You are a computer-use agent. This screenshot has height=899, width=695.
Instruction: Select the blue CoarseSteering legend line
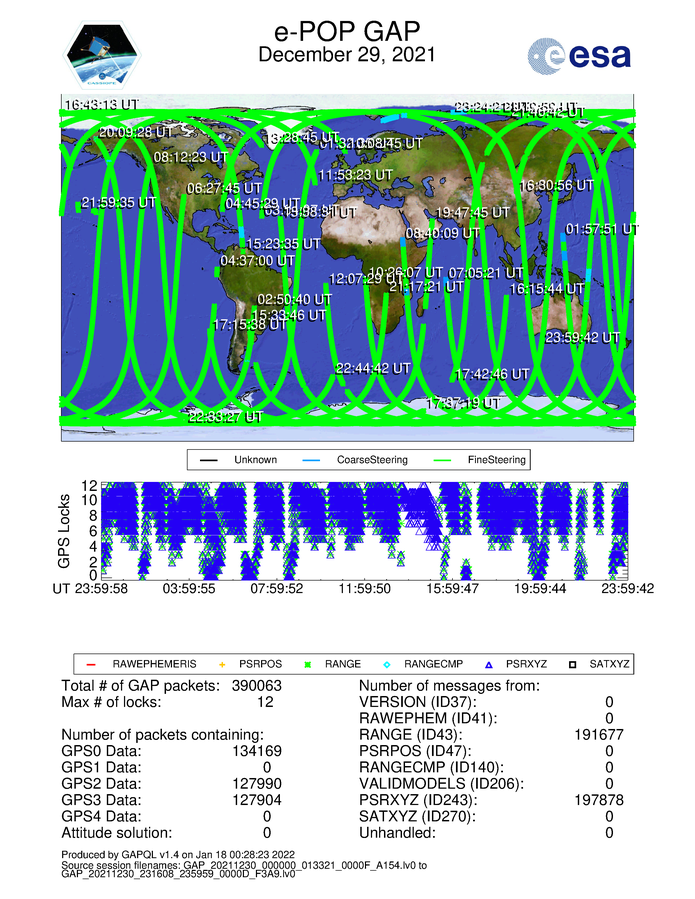click(311, 460)
